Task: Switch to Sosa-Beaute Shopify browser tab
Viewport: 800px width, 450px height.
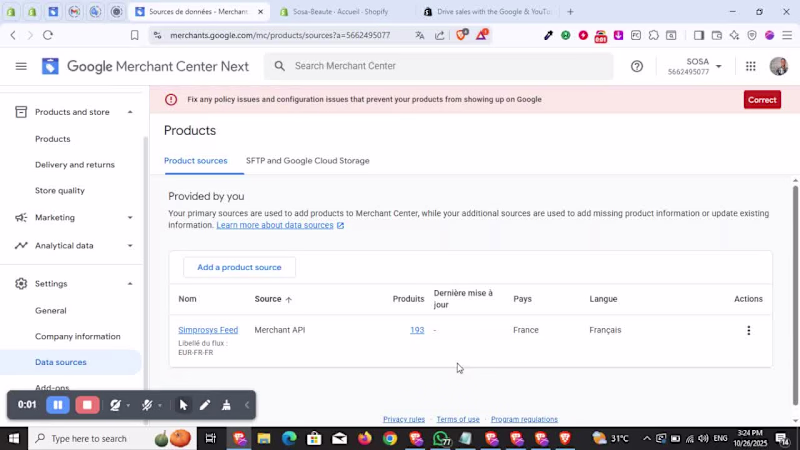Action: coord(340,12)
